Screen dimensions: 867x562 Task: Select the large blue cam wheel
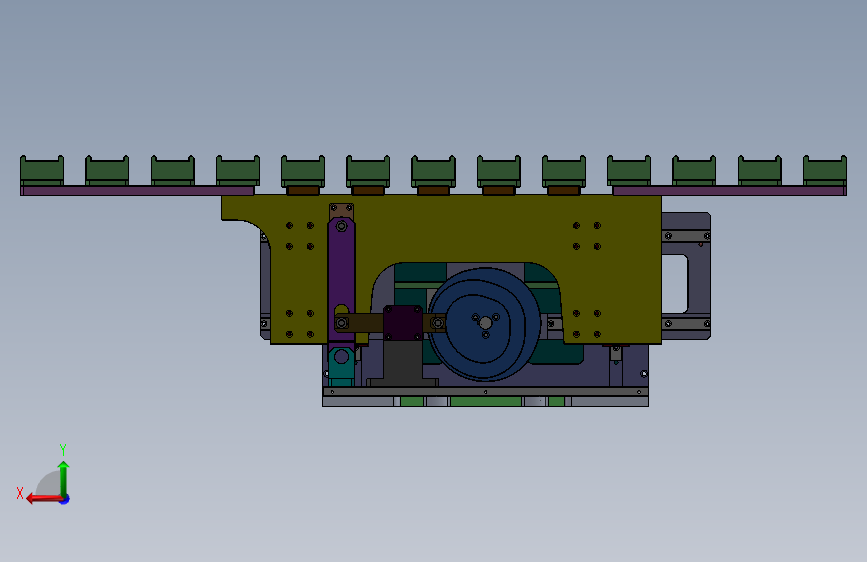pyautogui.click(x=484, y=324)
